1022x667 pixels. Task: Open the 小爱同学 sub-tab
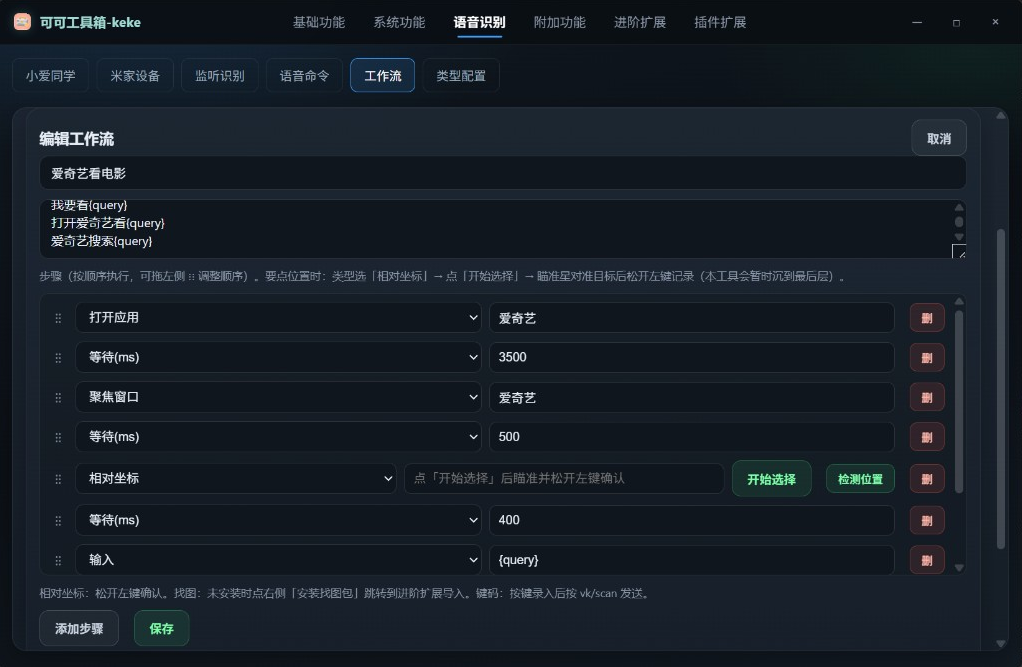point(50,76)
